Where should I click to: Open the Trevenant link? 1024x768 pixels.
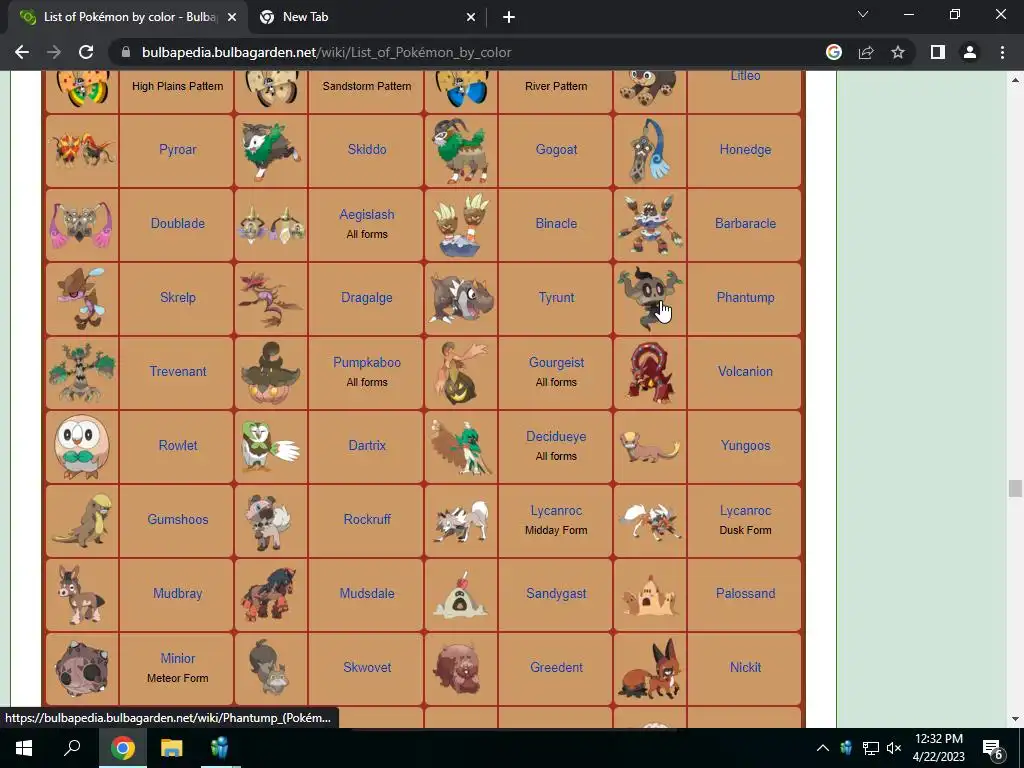coord(178,371)
